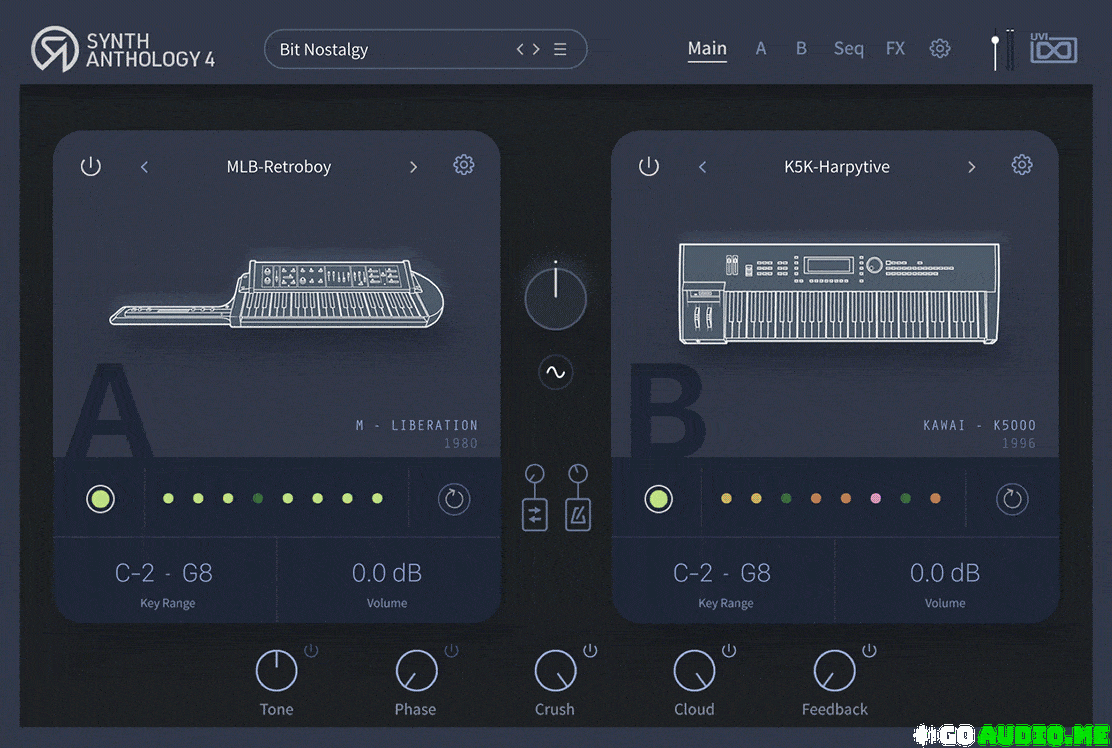Click layer B volume 0.0 dB value
The height and width of the screenshot is (748, 1112).
(x=945, y=573)
